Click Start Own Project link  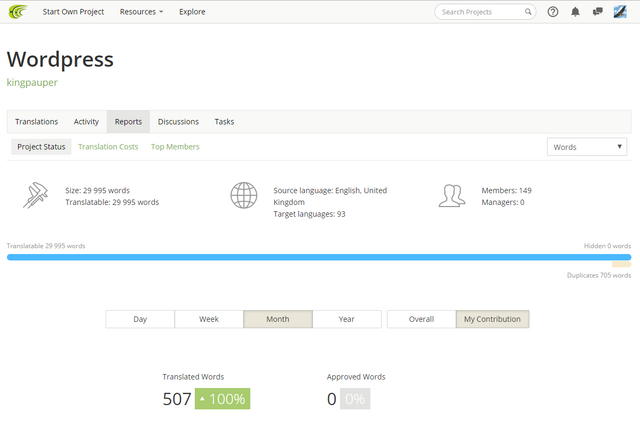coord(73,12)
